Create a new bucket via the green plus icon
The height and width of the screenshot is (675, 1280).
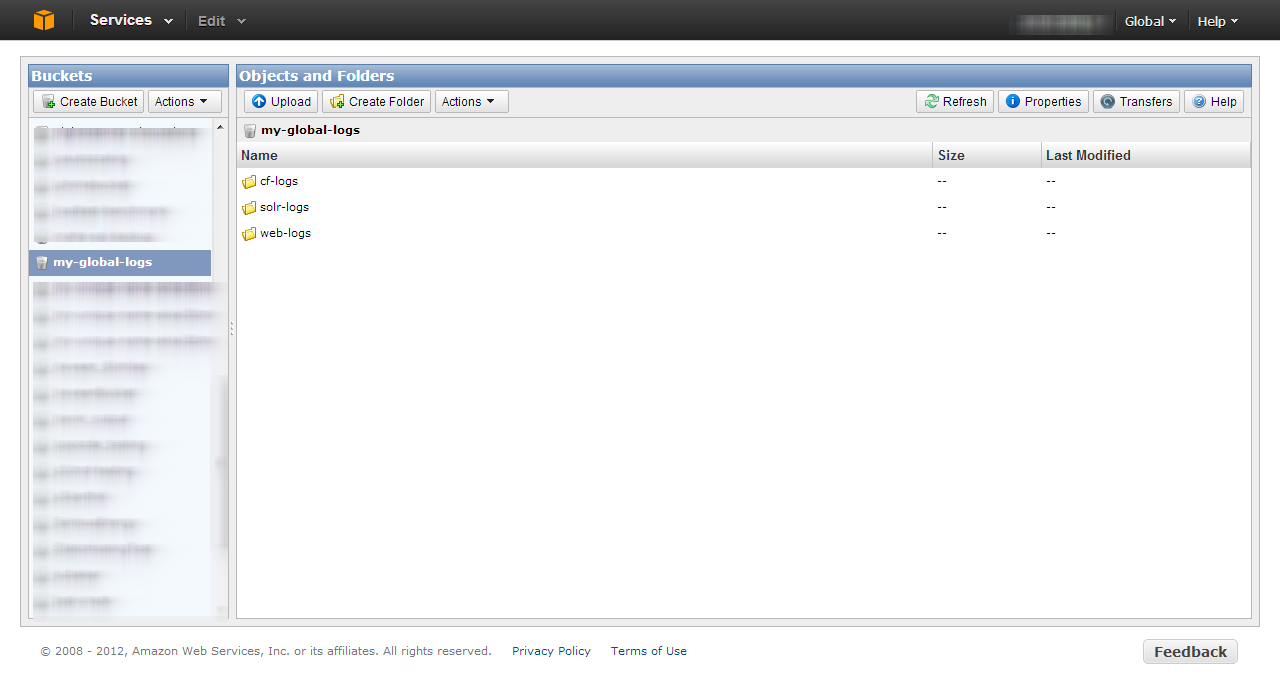[x=48, y=101]
